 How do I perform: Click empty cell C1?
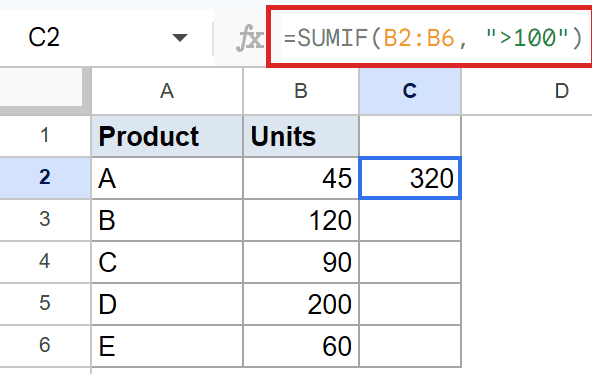[x=410, y=136]
